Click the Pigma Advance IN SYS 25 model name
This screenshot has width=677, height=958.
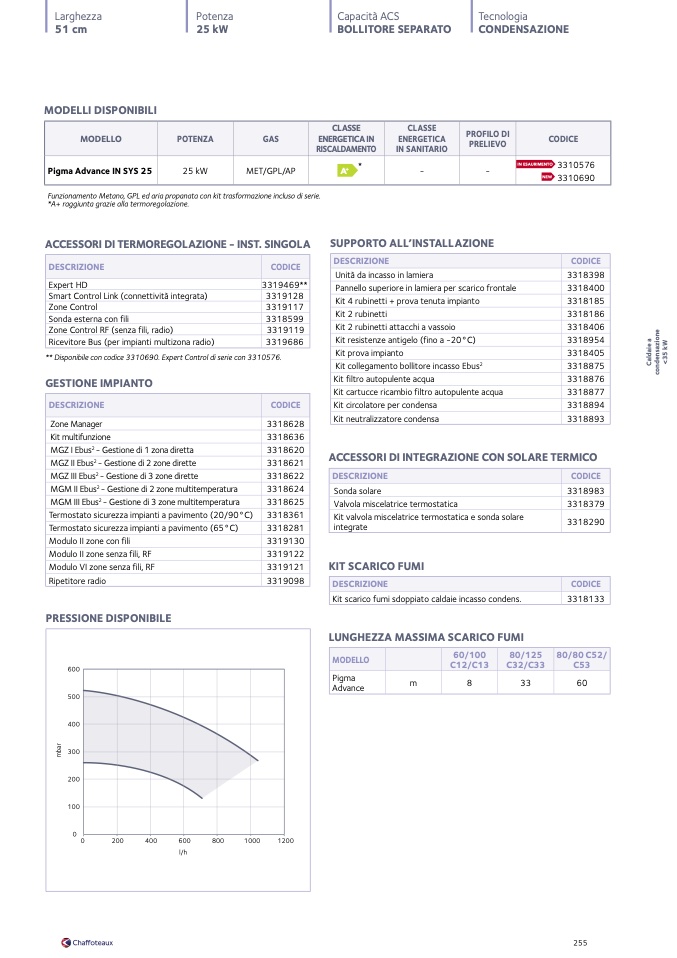point(100,171)
